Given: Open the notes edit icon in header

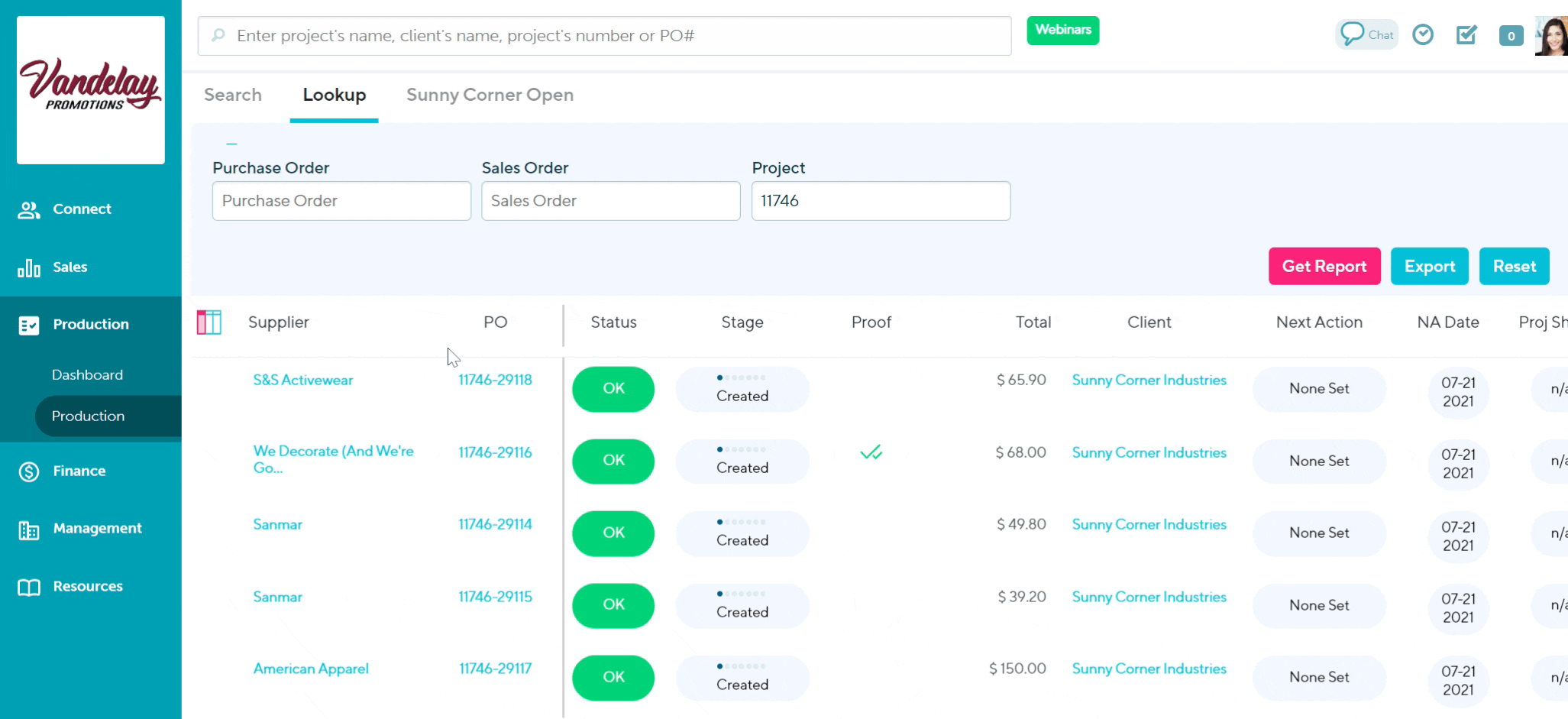Looking at the screenshot, I should pyautogui.click(x=1466, y=34).
